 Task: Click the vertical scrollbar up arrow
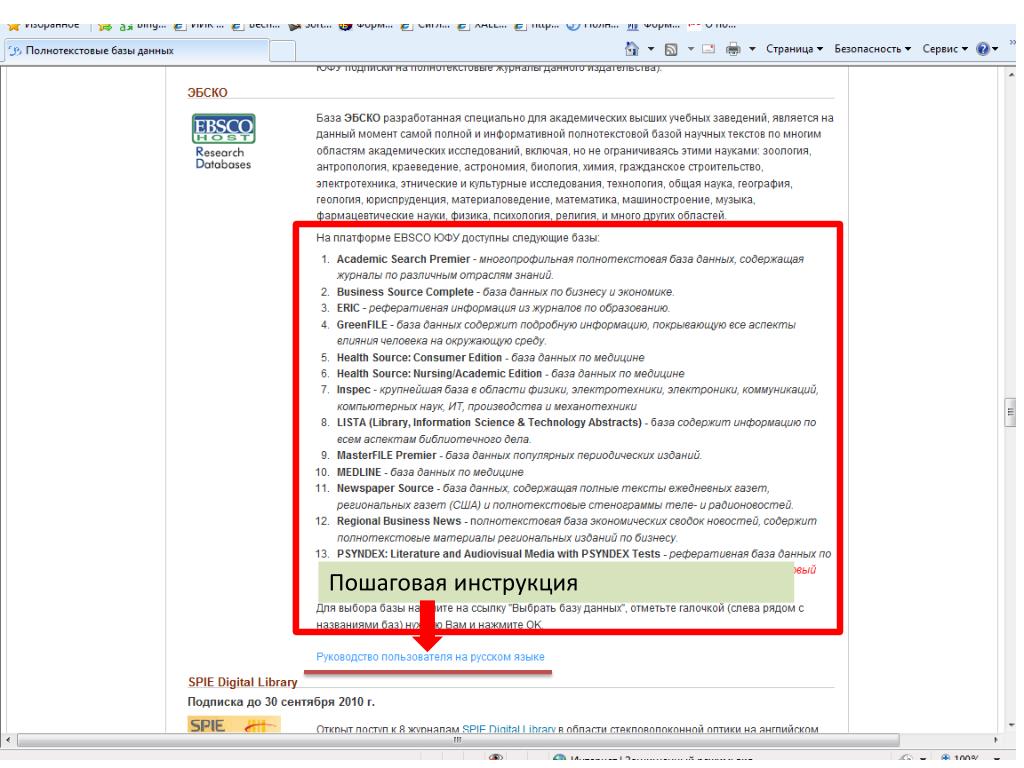pyautogui.click(x=1010, y=76)
